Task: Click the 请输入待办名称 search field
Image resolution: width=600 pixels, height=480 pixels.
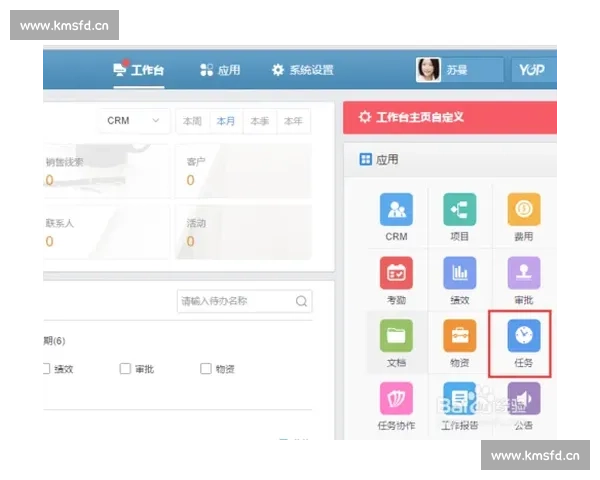Action: pos(245,301)
